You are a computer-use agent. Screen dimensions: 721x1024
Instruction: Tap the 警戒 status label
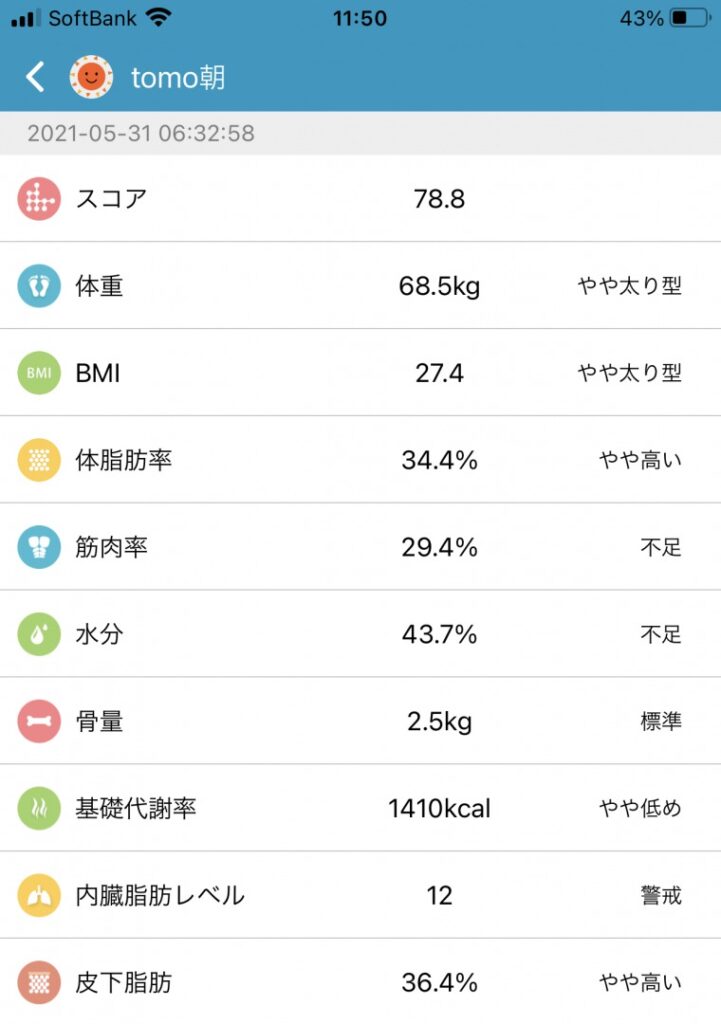coord(661,895)
